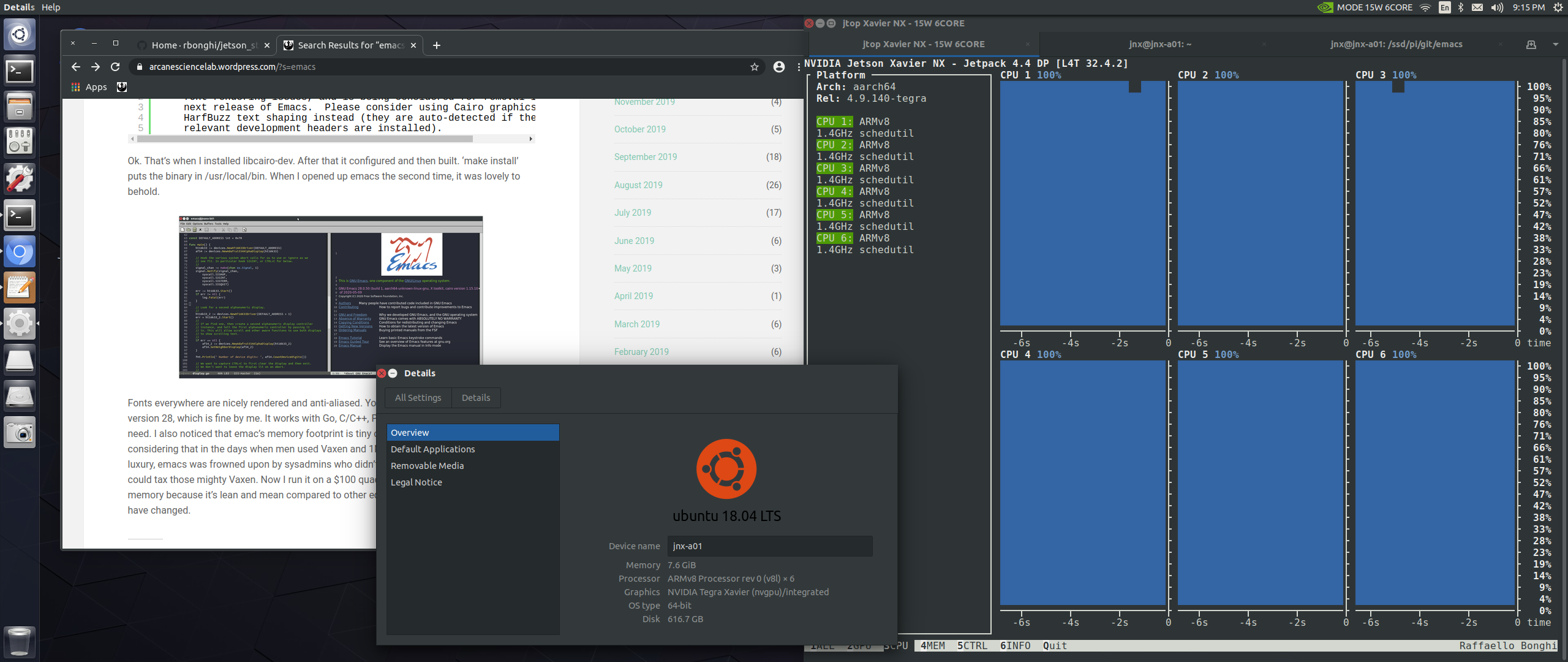Close the Search Results browser tab

pyautogui.click(x=413, y=45)
